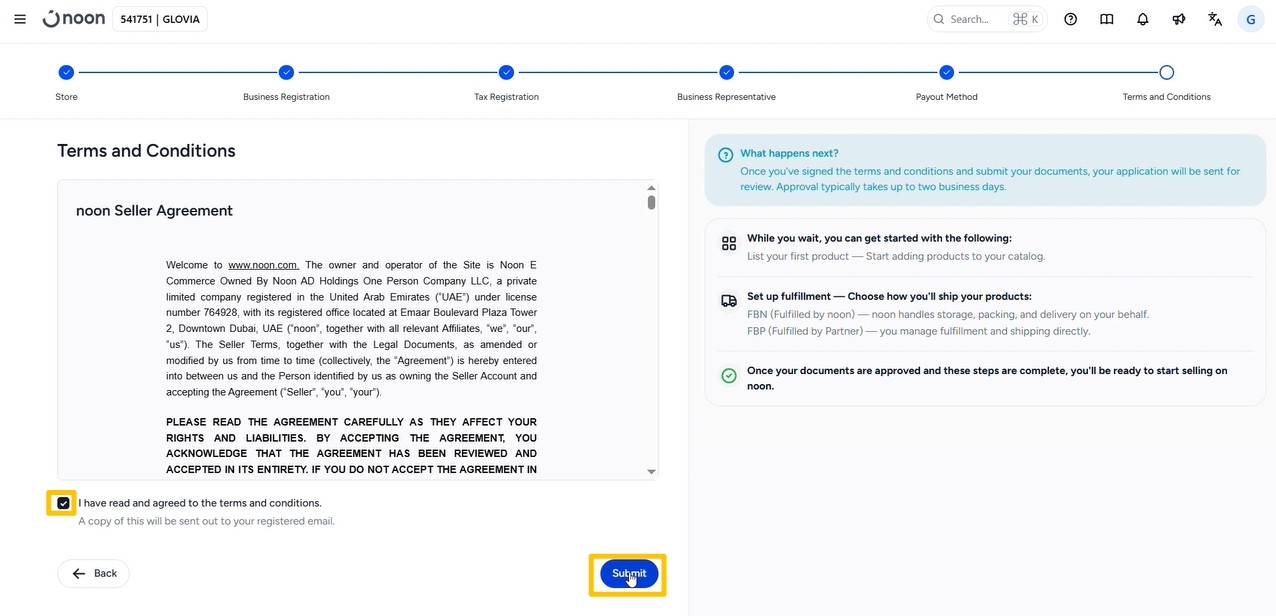
Task: Click 'Once your documents are approved' text
Action: tap(987, 378)
